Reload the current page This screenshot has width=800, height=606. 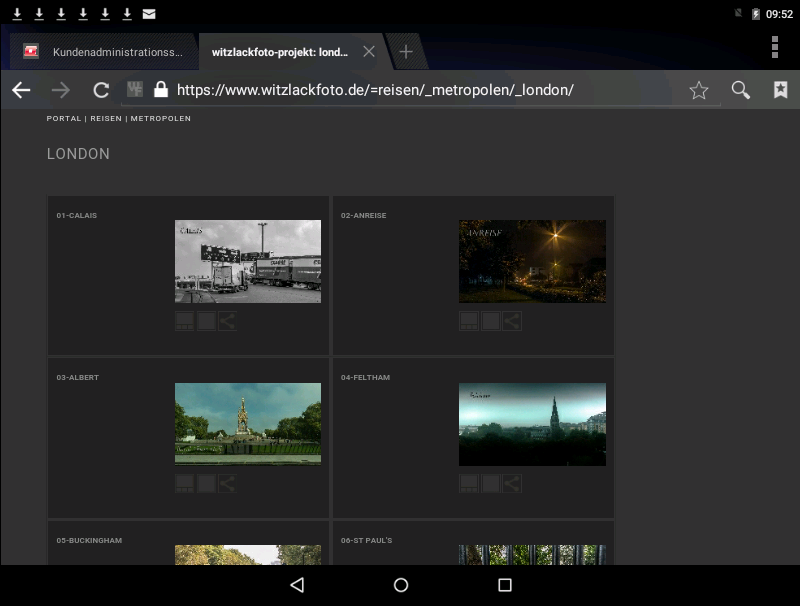(100, 90)
